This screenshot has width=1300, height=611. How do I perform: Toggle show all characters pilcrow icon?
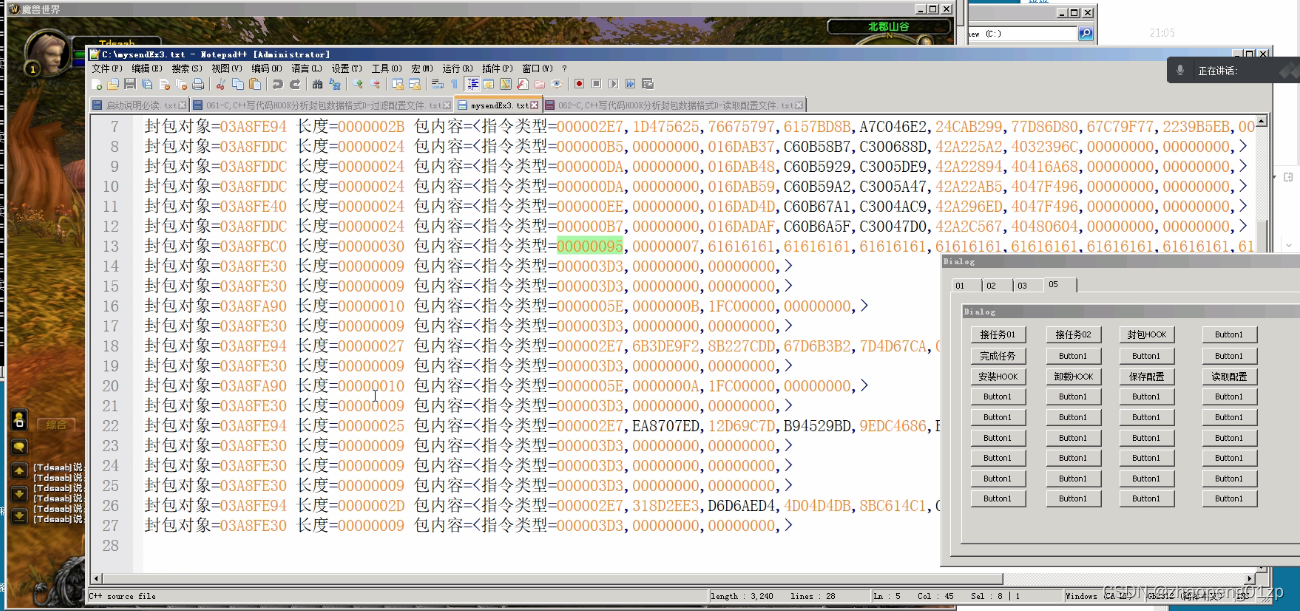click(x=453, y=84)
